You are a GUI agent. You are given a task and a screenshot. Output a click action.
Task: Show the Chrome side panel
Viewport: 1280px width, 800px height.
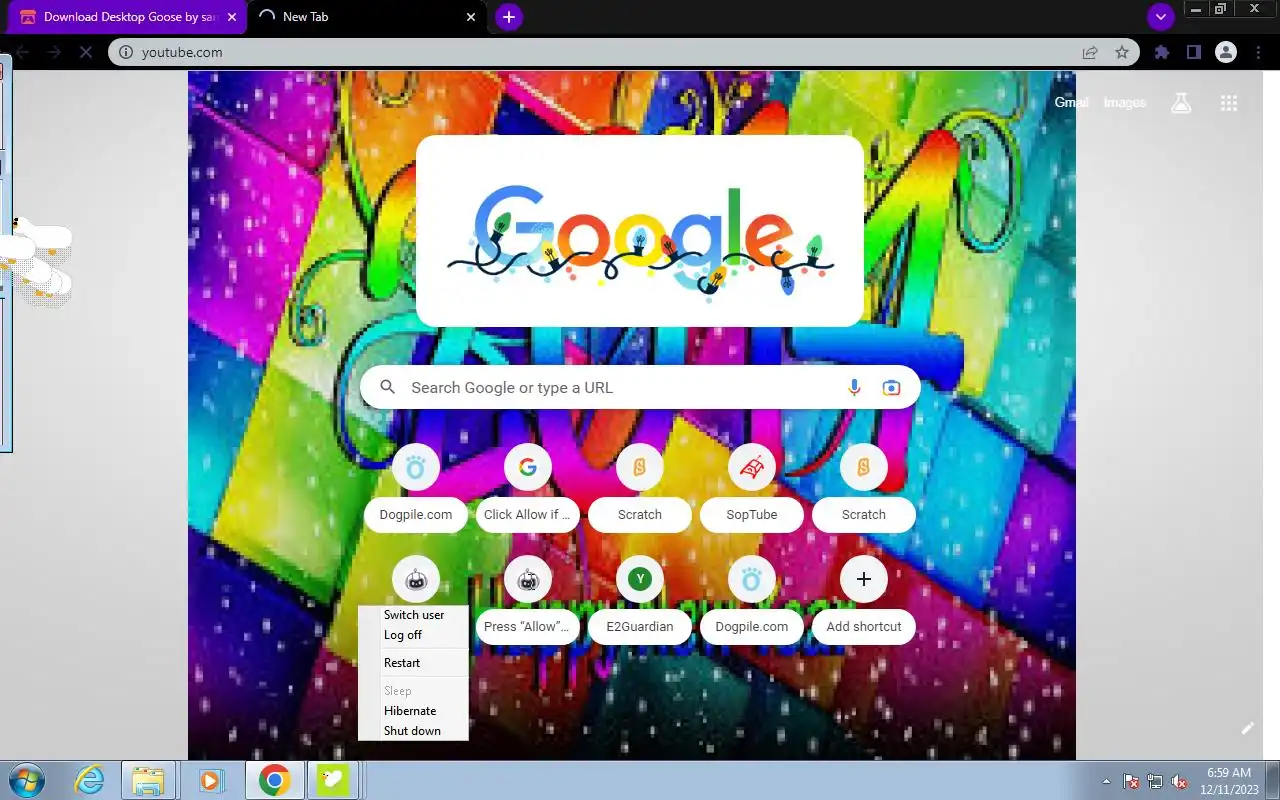pyautogui.click(x=1193, y=52)
